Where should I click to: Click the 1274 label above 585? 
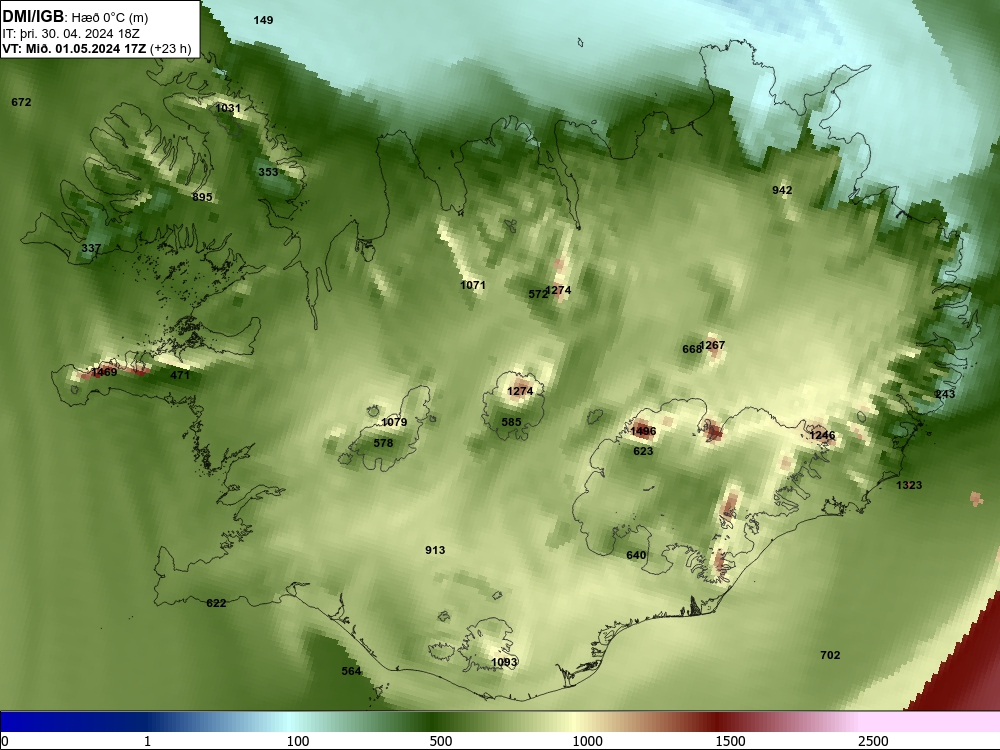520,391
